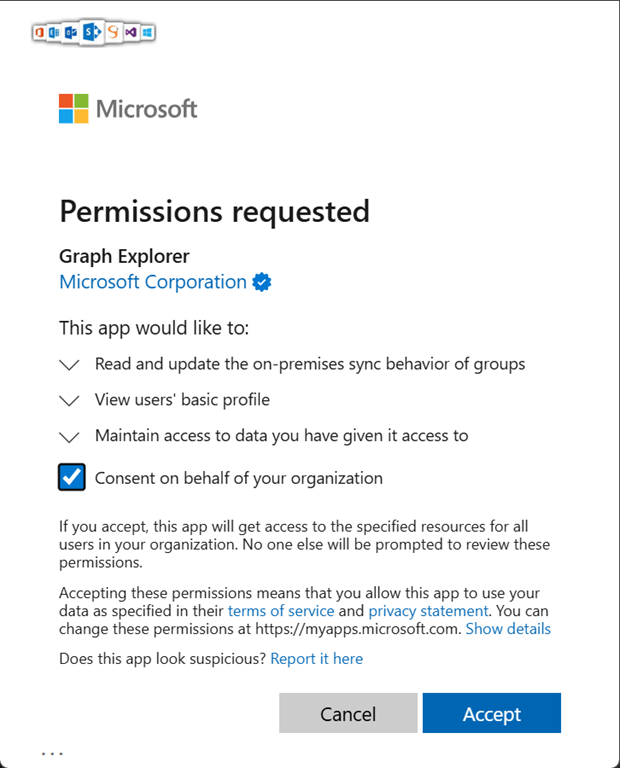620x768 pixels.
Task: Click Report it here link
Action: point(316,659)
